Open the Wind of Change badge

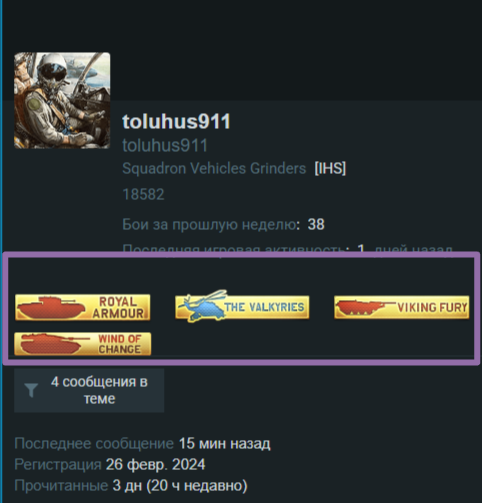pos(83,344)
